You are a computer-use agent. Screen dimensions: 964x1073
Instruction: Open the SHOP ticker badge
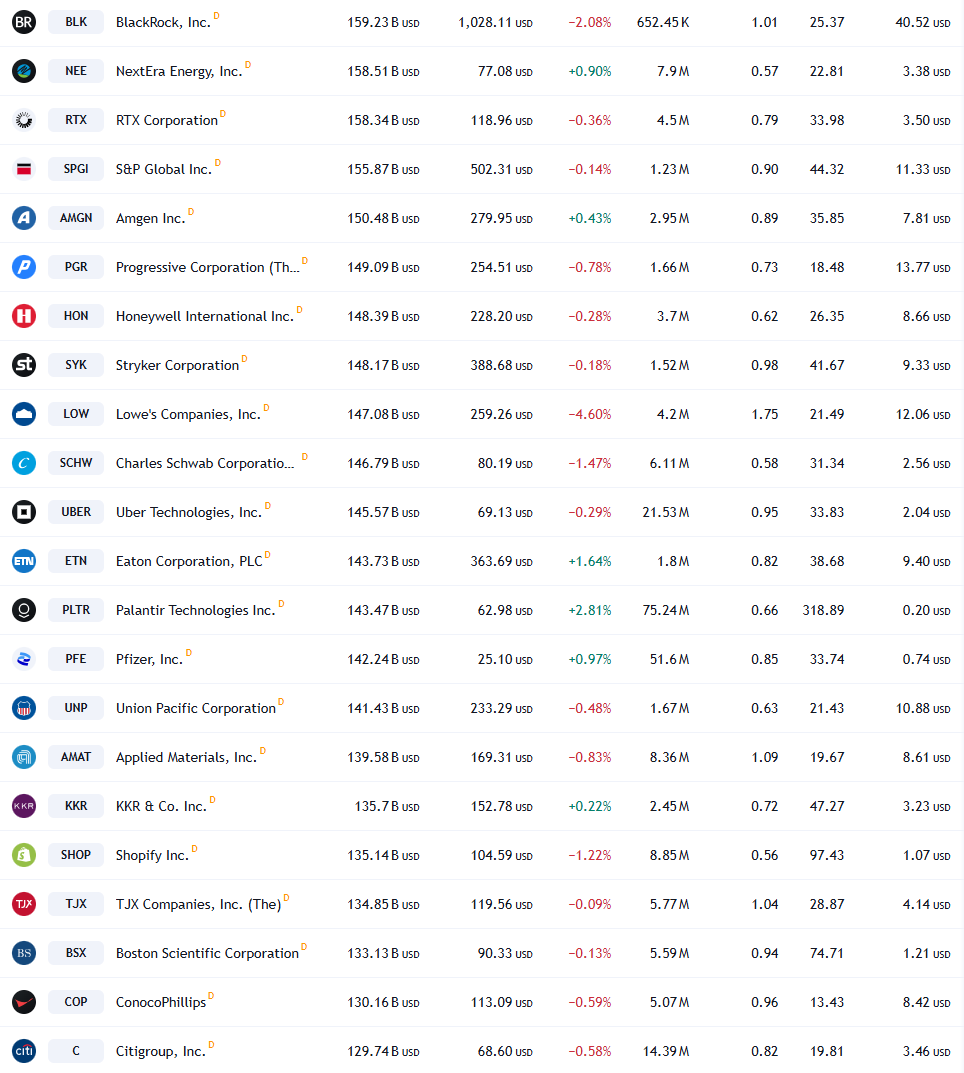coord(76,855)
